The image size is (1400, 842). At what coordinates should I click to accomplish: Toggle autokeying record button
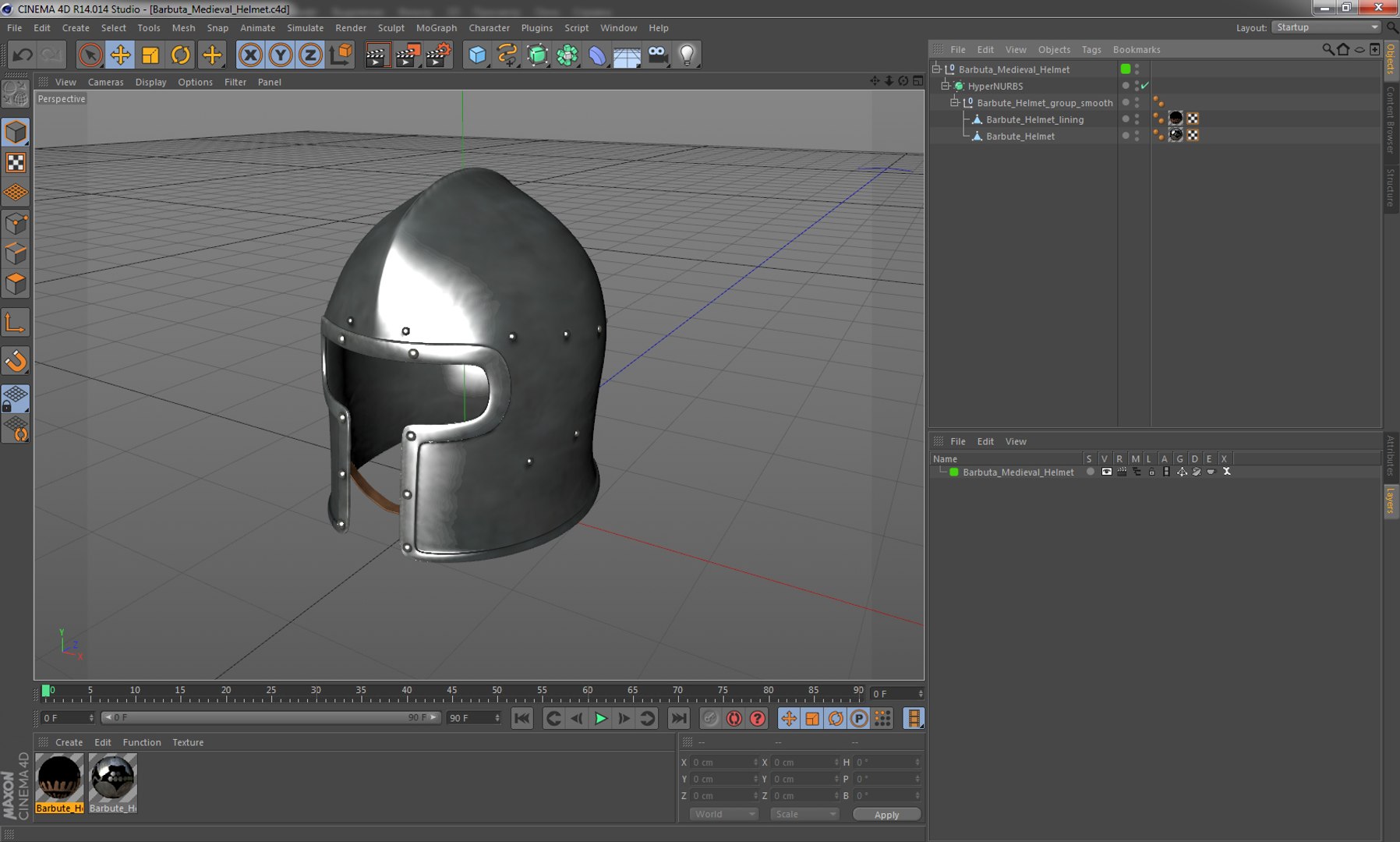[734, 718]
